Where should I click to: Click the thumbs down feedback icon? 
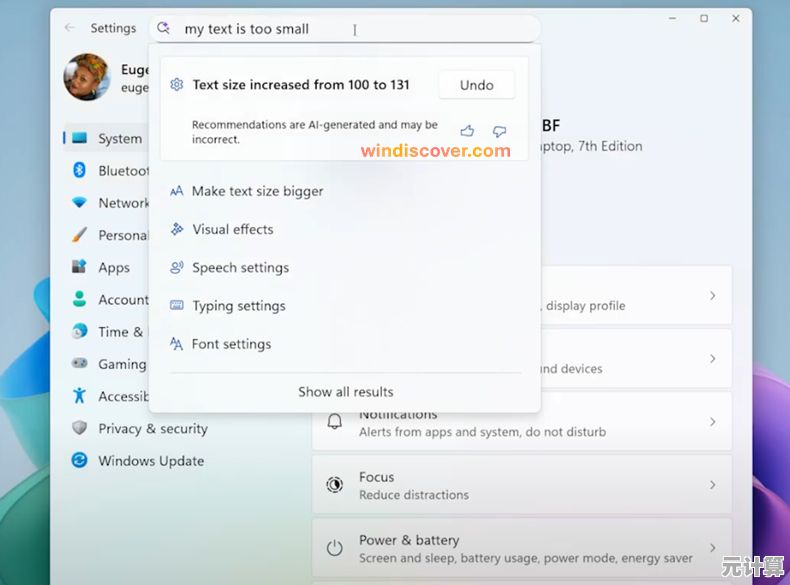(x=499, y=131)
